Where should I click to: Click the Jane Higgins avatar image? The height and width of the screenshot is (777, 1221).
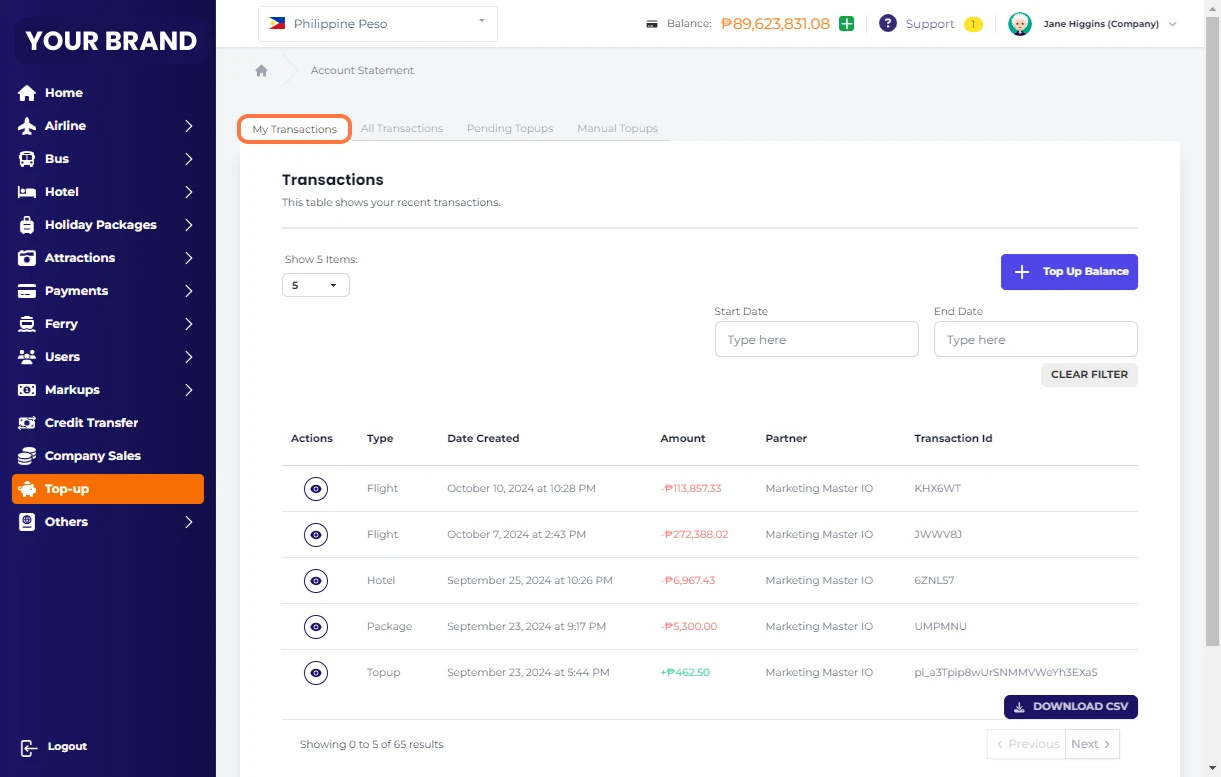[x=1019, y=24]
